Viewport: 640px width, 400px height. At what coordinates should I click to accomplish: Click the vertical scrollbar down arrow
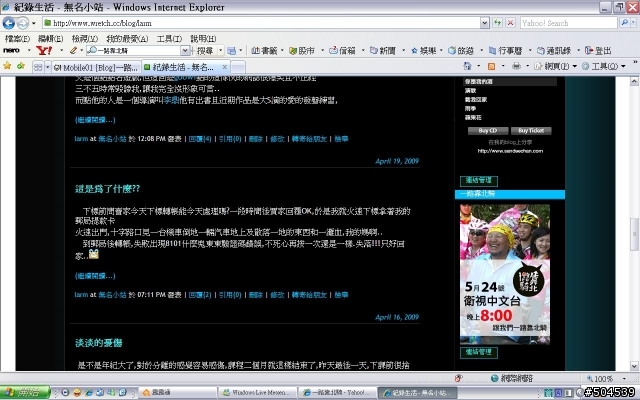coord(634,366)
